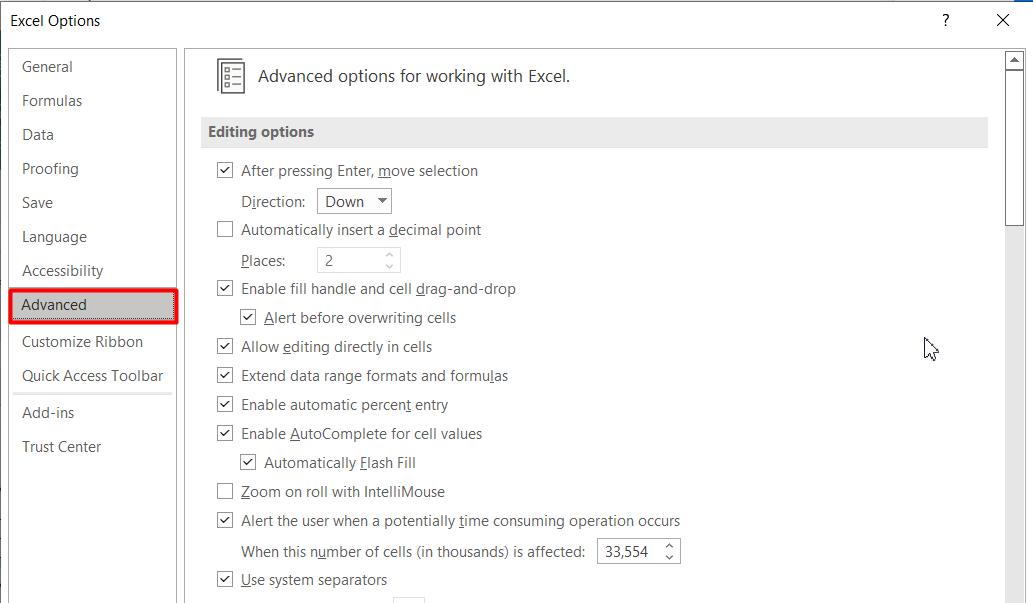Show Quick Access Toolbar options

(92, 376)
